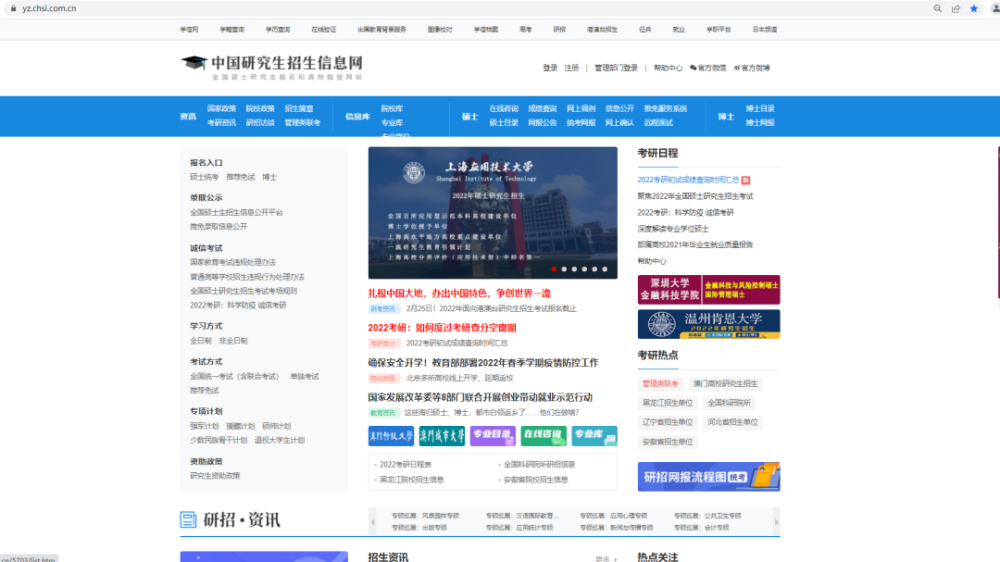Click the bookmark star icon

974,8
